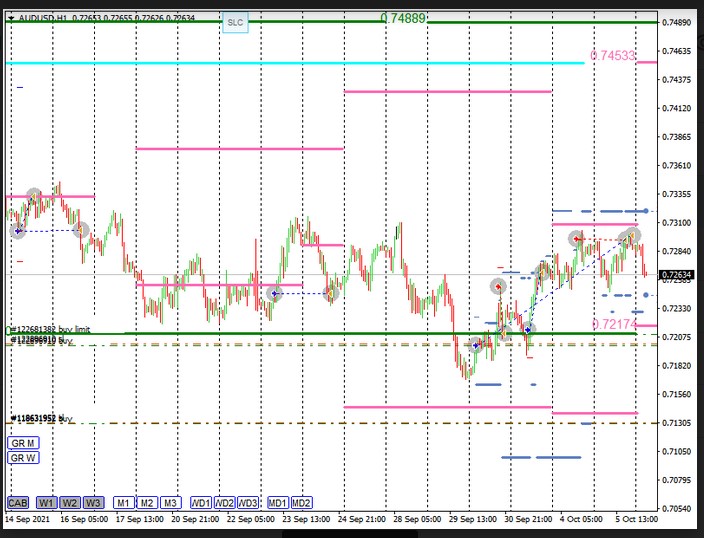Toggle the GR M button

22,442
